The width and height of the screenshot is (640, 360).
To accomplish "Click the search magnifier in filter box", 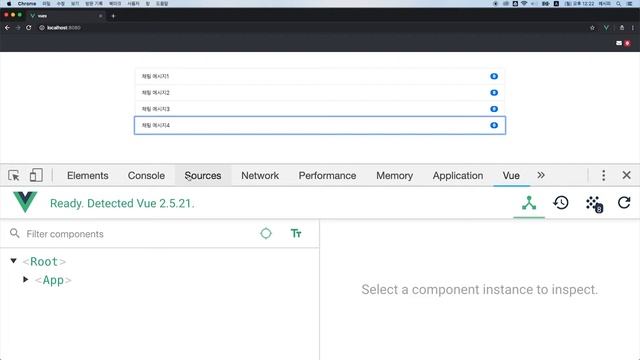I will click(x=15, y=233).
